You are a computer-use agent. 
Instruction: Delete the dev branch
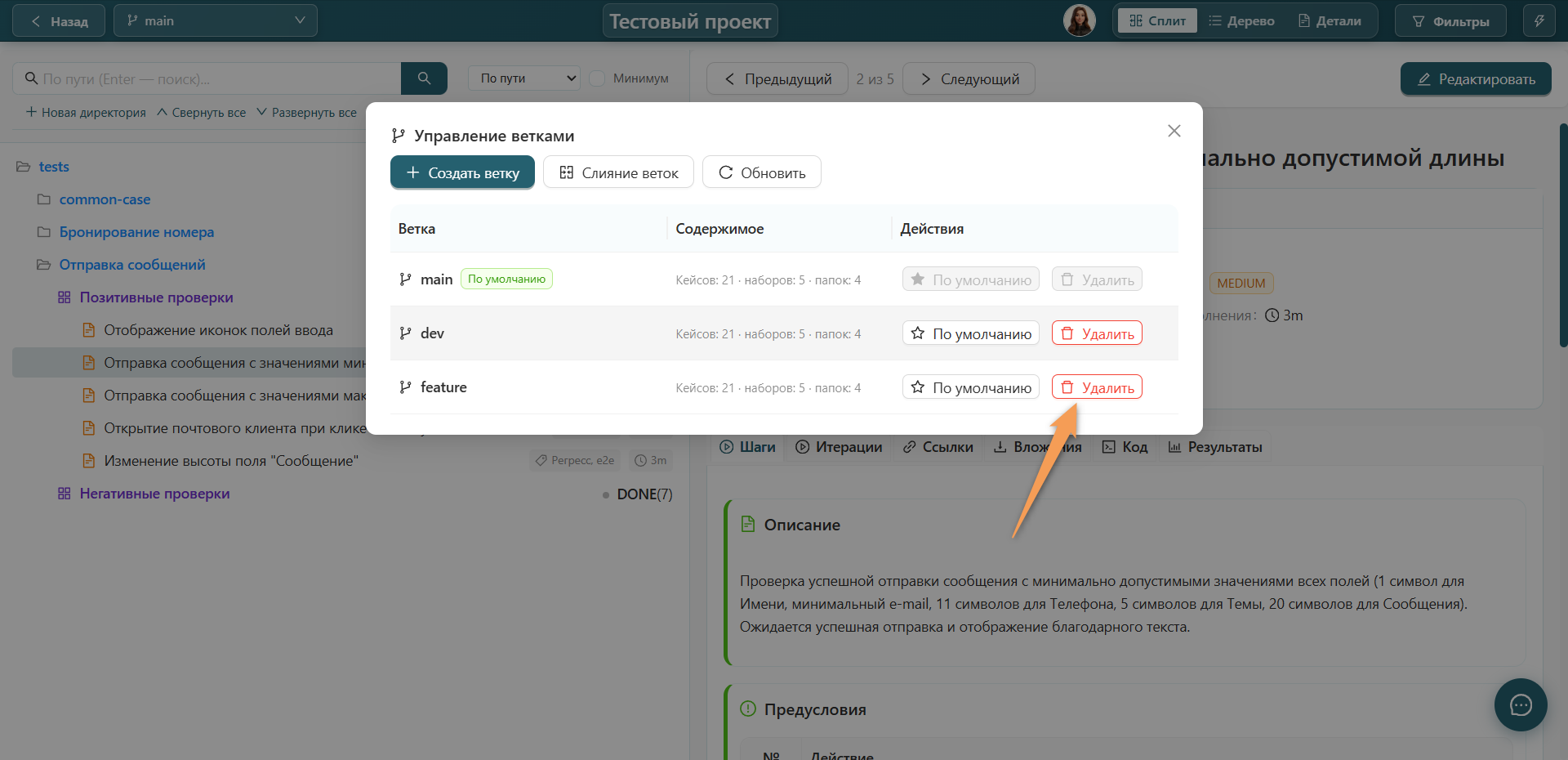tap(1097, 333)
